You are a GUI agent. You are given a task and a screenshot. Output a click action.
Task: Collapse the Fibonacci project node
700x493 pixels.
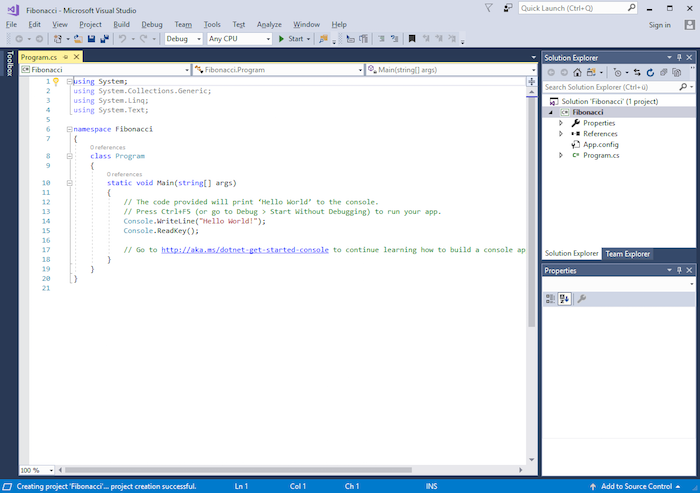coord(551,113)
